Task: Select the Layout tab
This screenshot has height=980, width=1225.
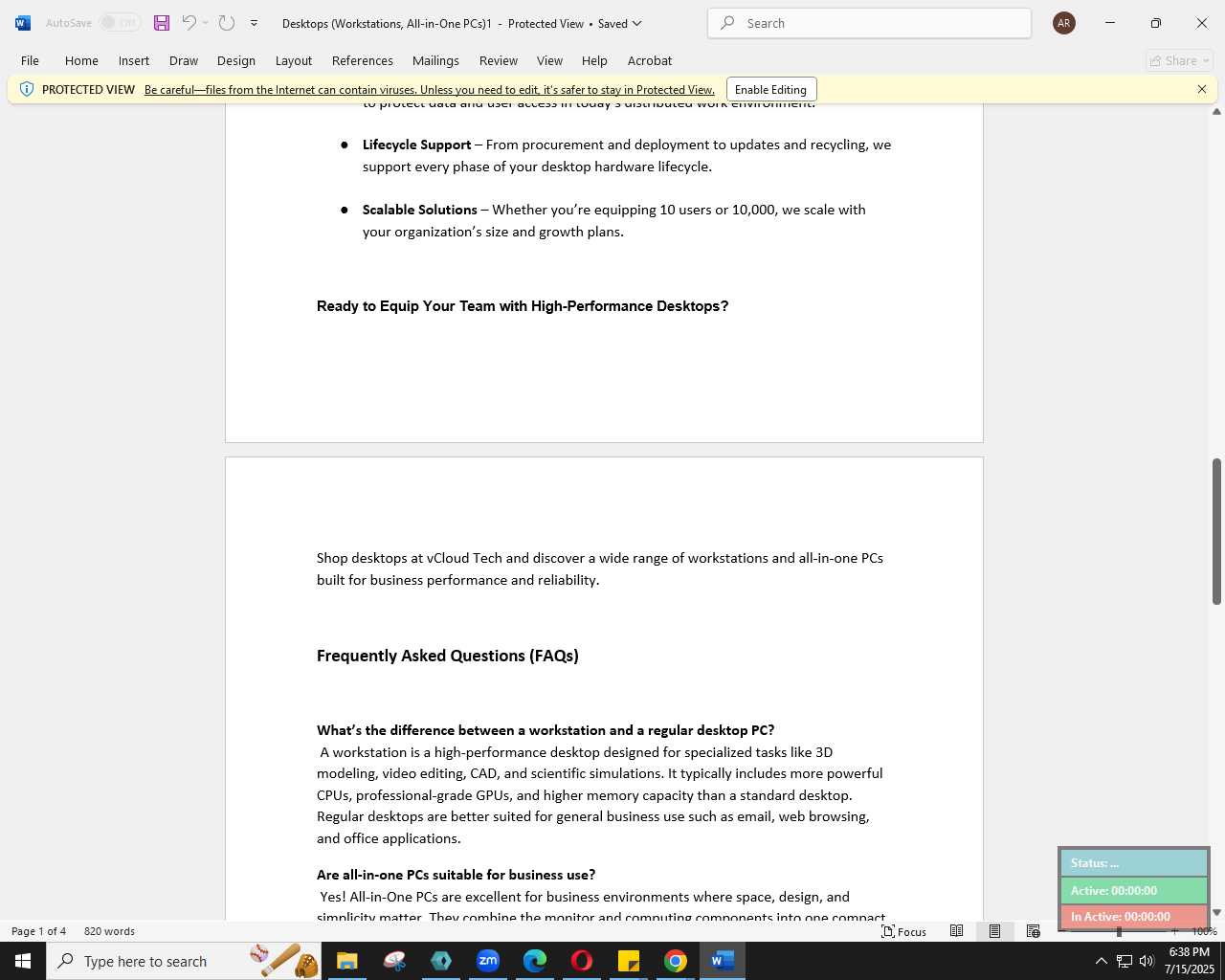Action: [294, 60]
